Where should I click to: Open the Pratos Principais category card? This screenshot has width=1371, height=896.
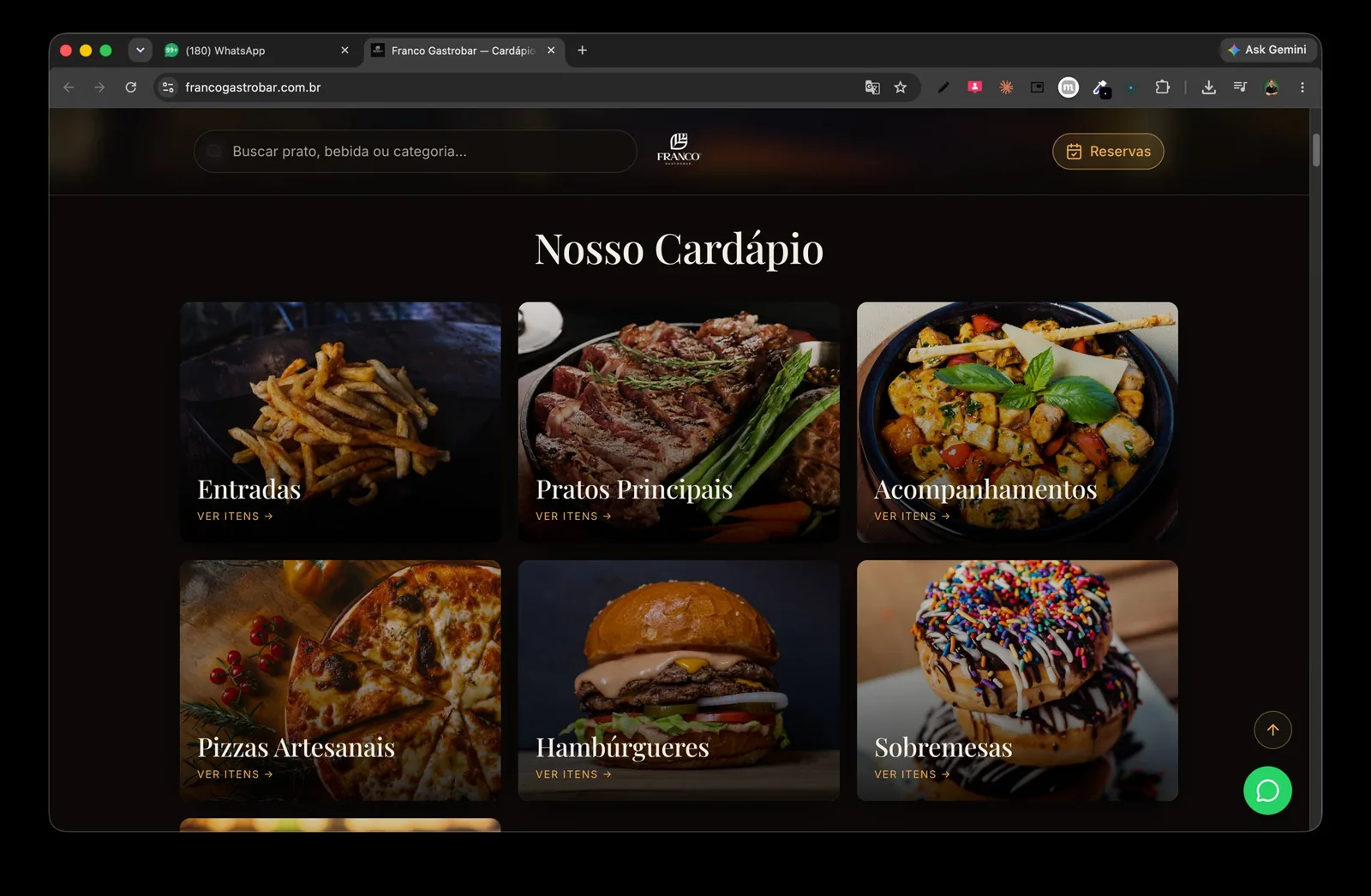[679, 422]
